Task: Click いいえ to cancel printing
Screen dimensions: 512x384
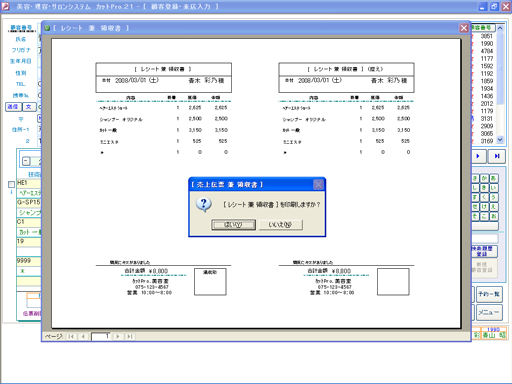Action: pos(281,225)
